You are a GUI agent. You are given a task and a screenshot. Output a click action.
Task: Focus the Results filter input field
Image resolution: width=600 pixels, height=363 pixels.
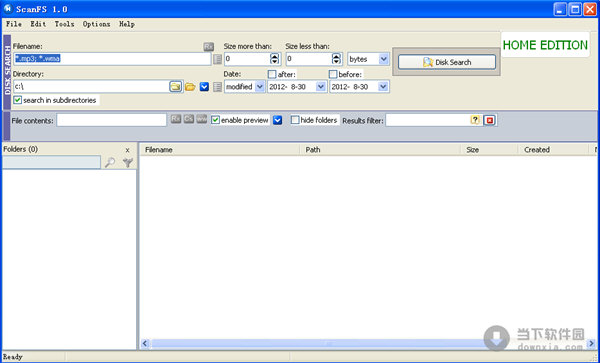pyautogui.click(x=427, y=120)
